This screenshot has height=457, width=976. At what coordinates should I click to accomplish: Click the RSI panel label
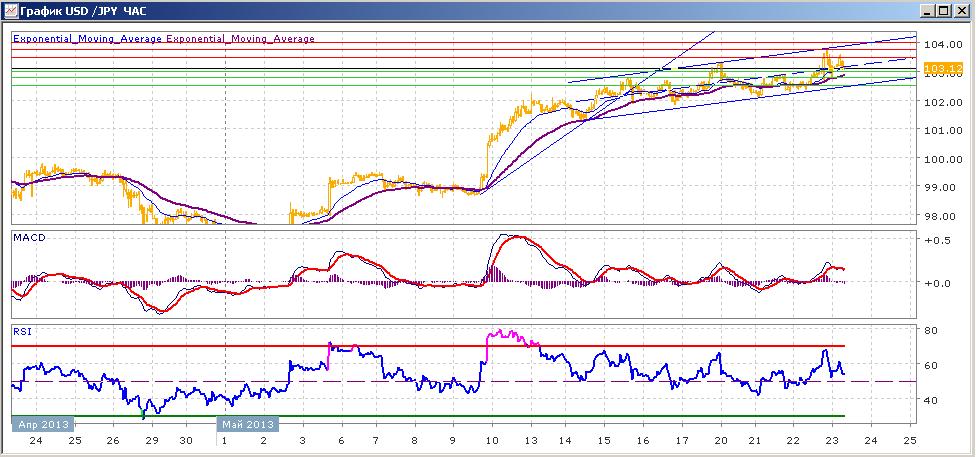click(22, 332)
